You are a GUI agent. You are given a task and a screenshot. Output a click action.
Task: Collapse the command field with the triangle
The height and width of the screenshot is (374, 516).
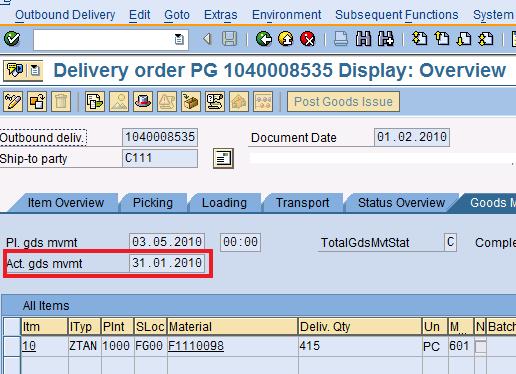207,39
